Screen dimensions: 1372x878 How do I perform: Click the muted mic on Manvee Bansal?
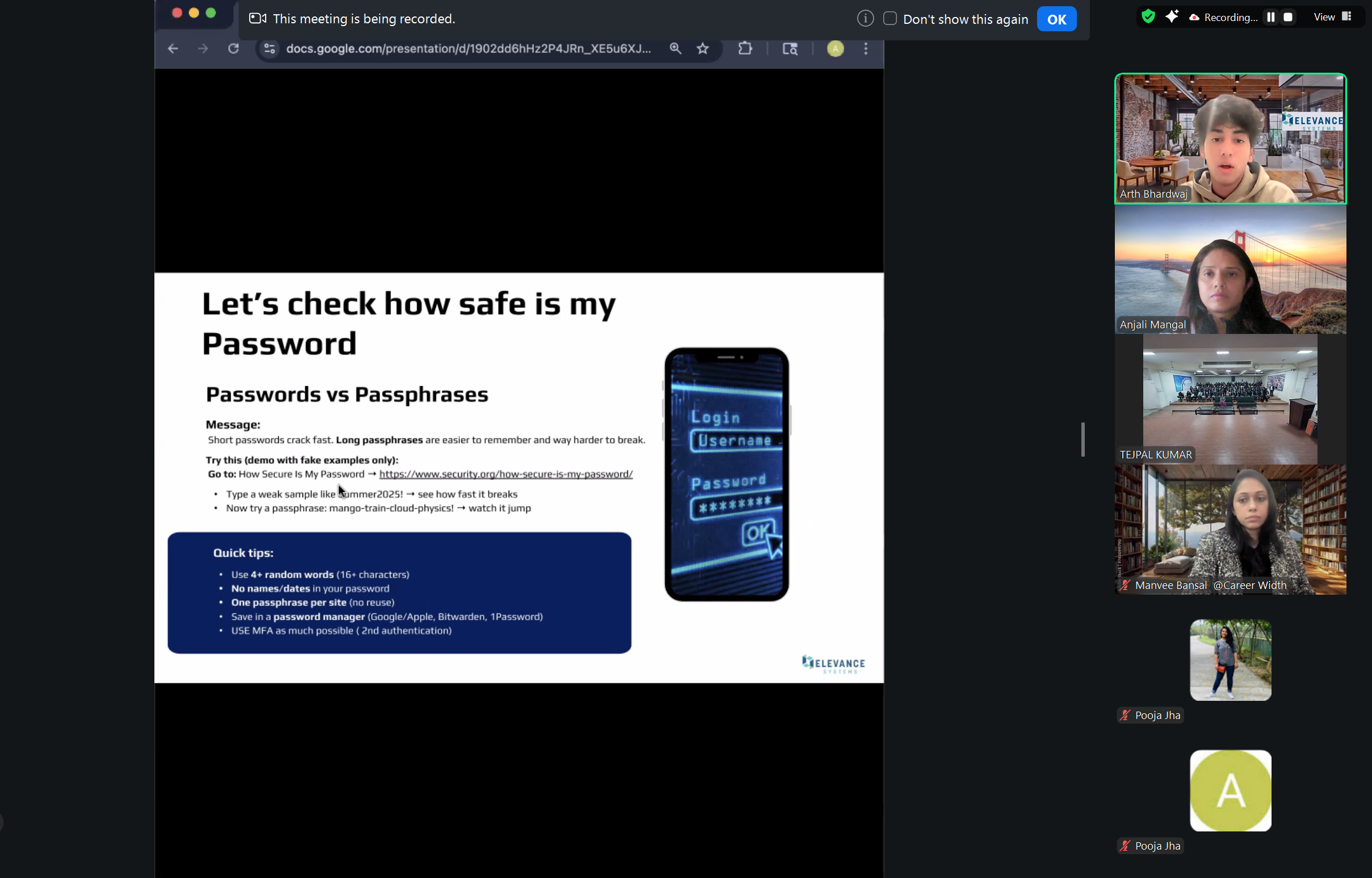point(1125,585)
